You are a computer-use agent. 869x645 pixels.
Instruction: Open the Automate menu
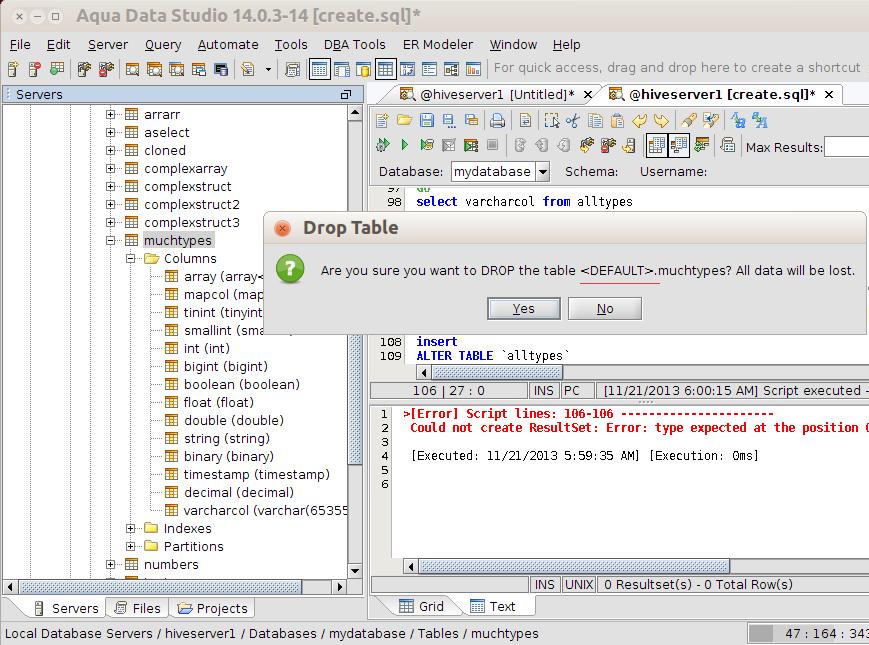(x=228, y=44)
